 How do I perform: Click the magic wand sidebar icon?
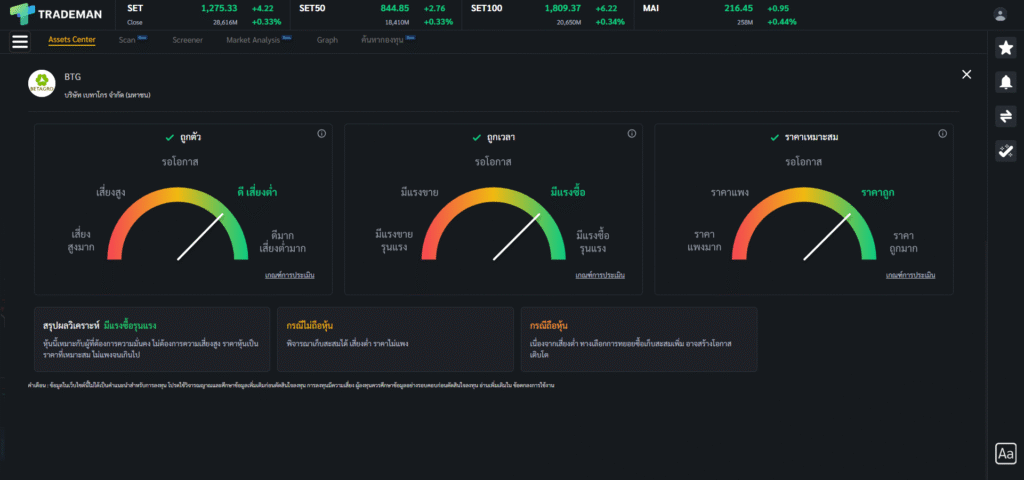[x=1006, y=151]
